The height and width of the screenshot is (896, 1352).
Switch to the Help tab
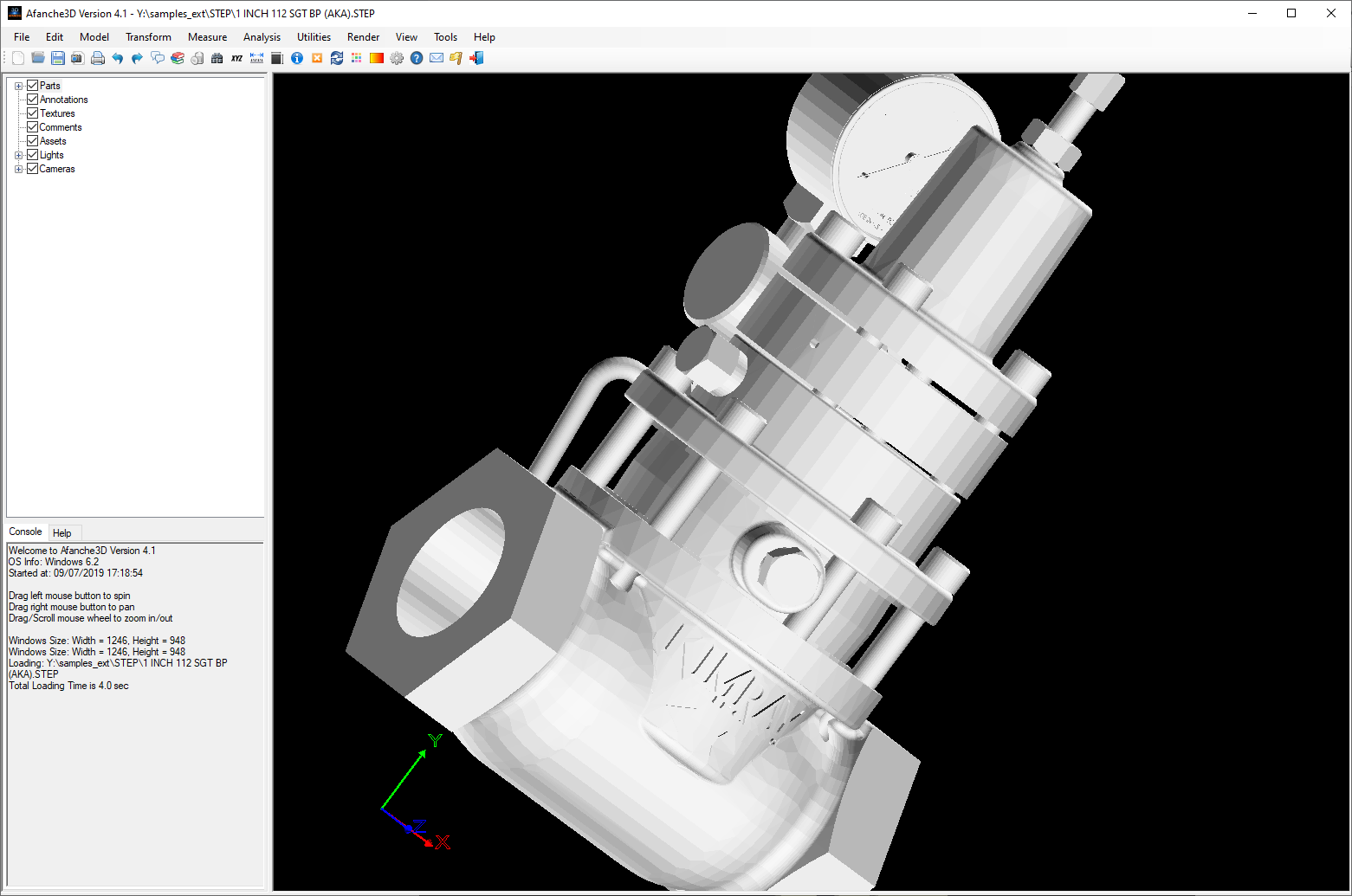[x=62, y=532]
